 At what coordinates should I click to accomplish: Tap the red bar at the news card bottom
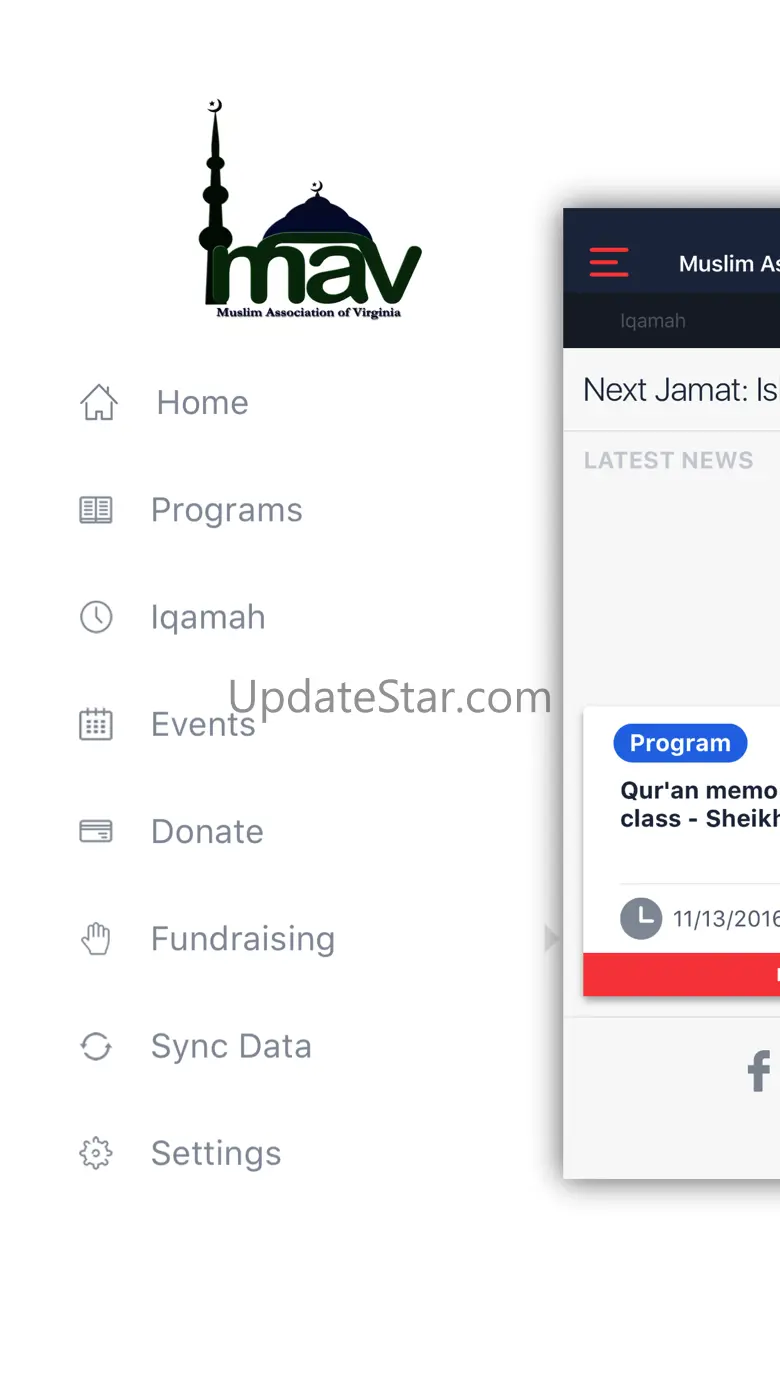tap(681, 974)
